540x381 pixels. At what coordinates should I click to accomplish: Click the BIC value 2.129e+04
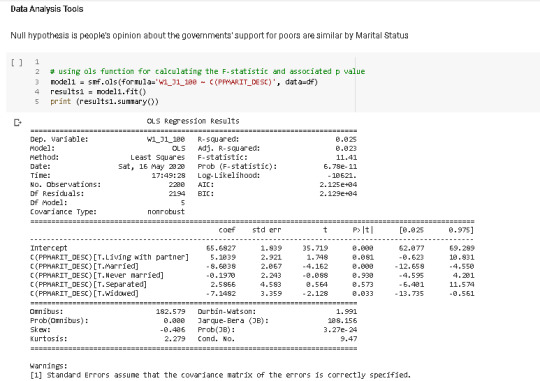(338, 193)
